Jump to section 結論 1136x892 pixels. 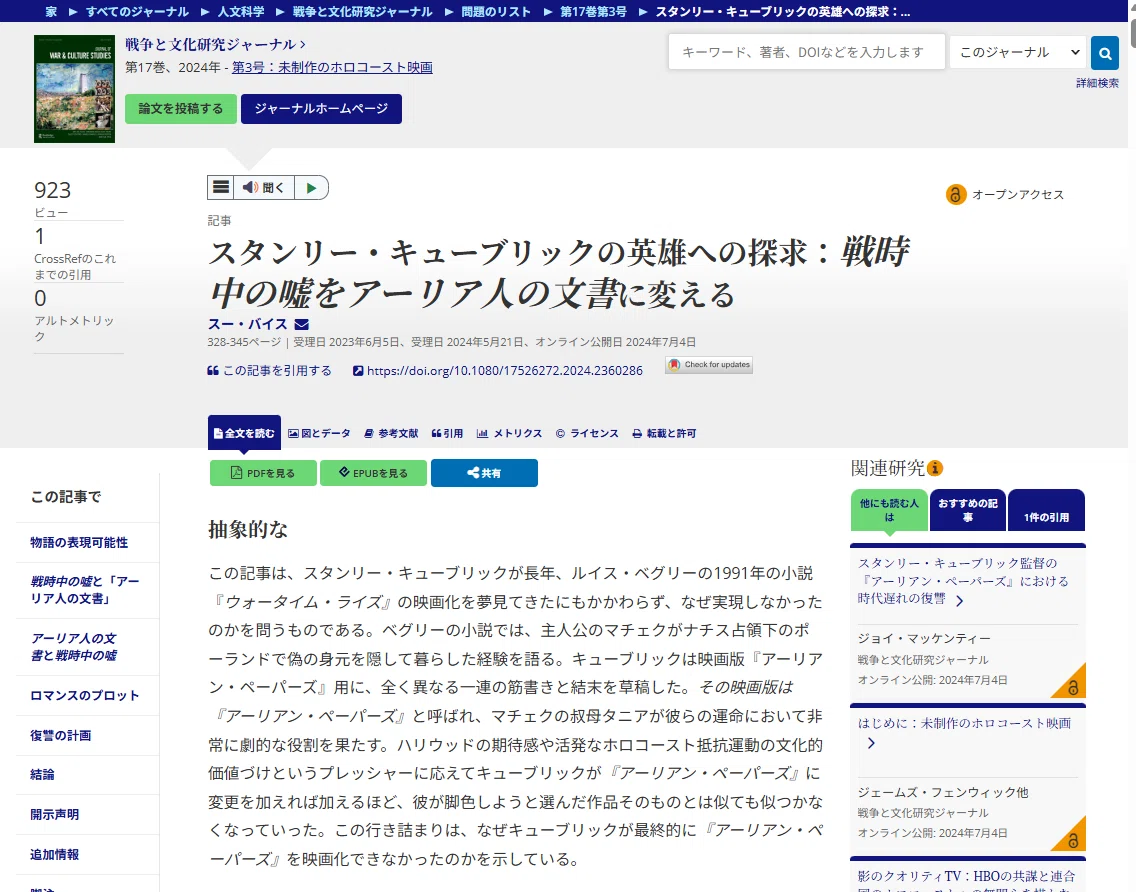point(42,775)
